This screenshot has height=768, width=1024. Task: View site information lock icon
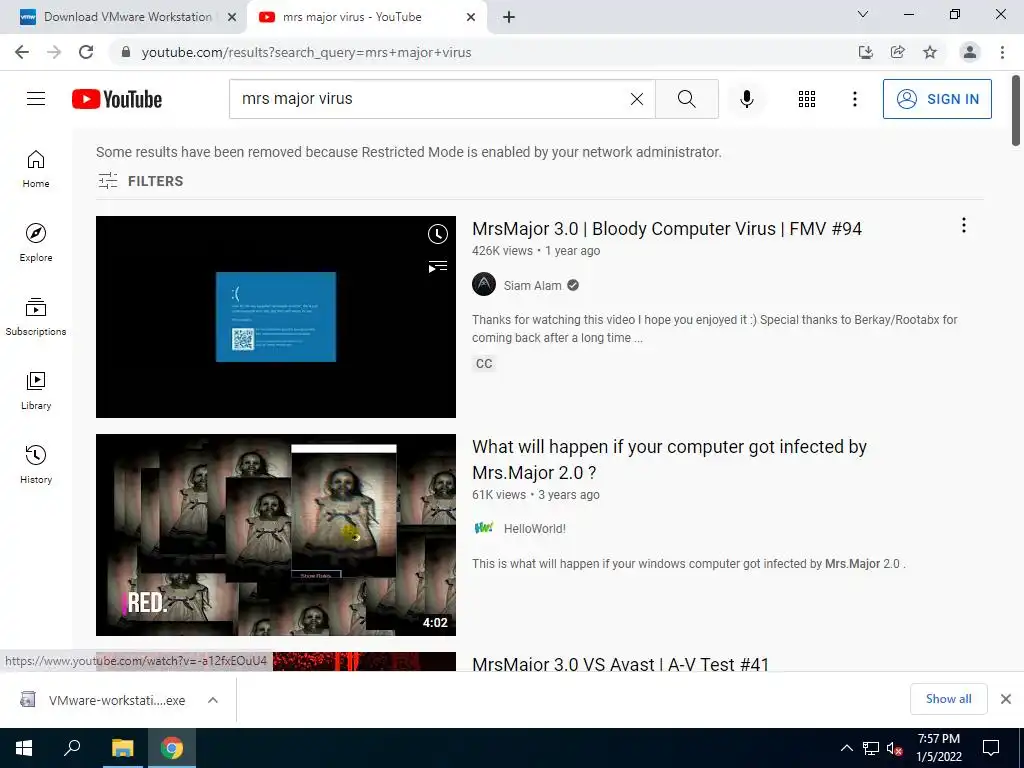126,52
